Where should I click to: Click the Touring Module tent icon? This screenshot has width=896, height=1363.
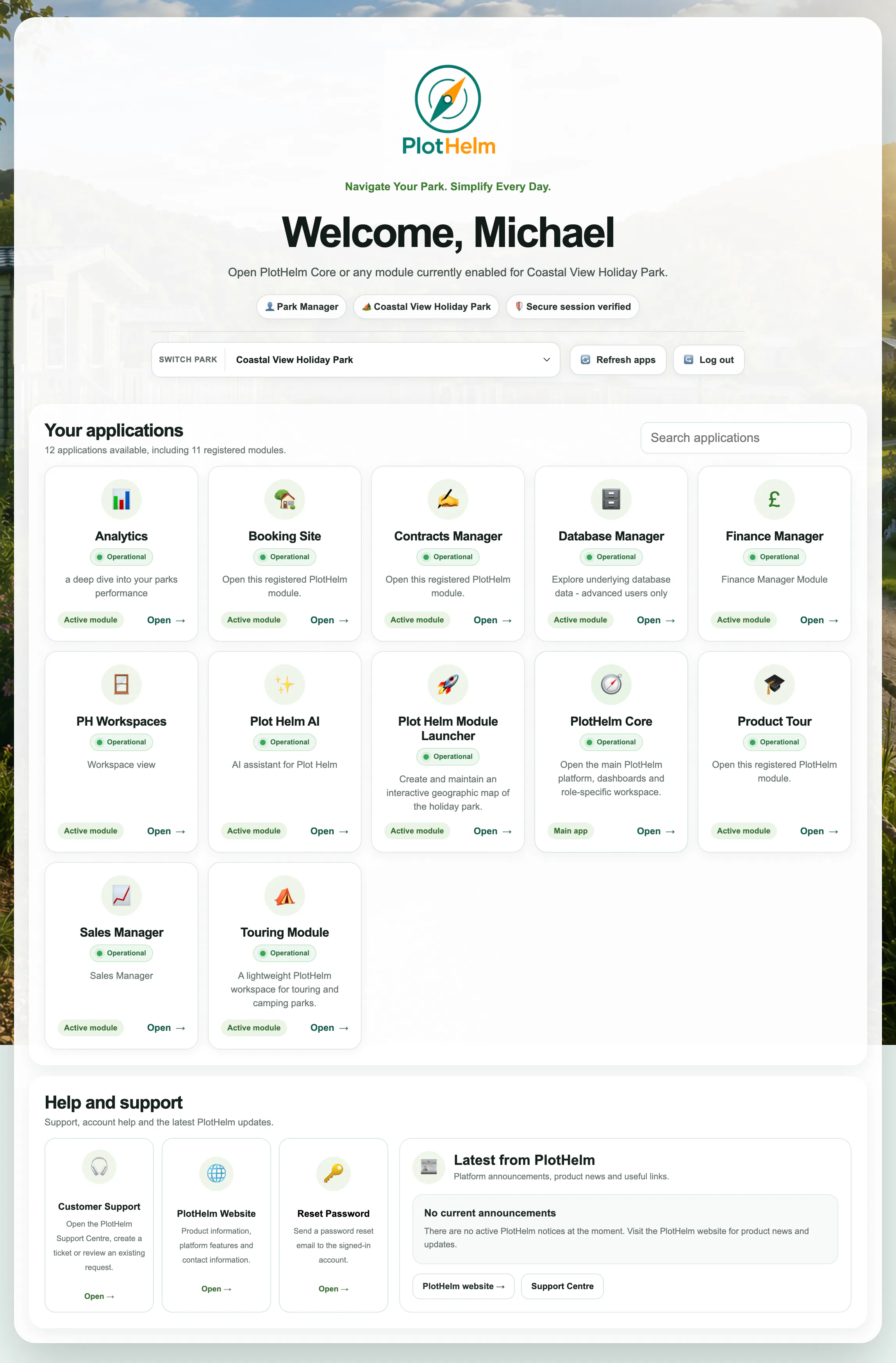click(285, 895)
